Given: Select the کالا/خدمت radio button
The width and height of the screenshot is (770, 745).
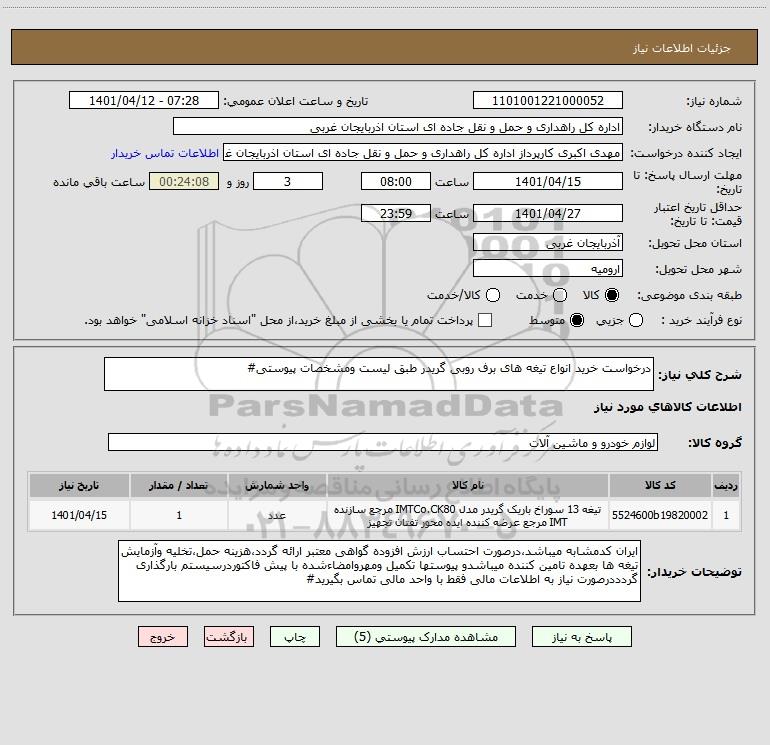Looking at the screenshot, I should [493, 295].
